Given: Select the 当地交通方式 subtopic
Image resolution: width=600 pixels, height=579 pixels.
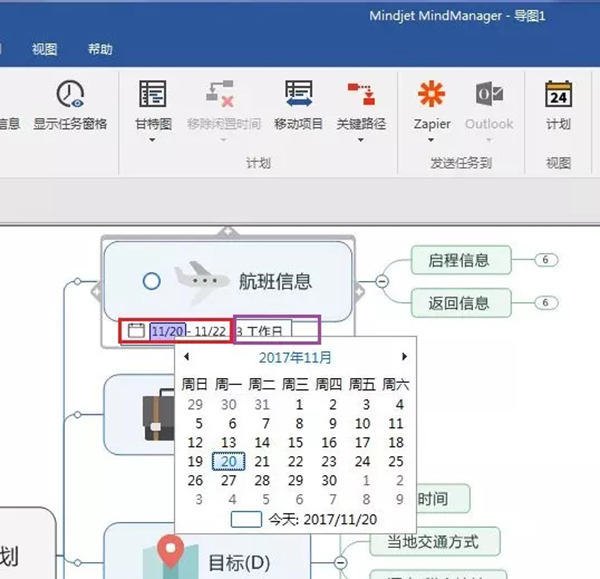Looking at the screenshot, I should click(x=435, y=541).
